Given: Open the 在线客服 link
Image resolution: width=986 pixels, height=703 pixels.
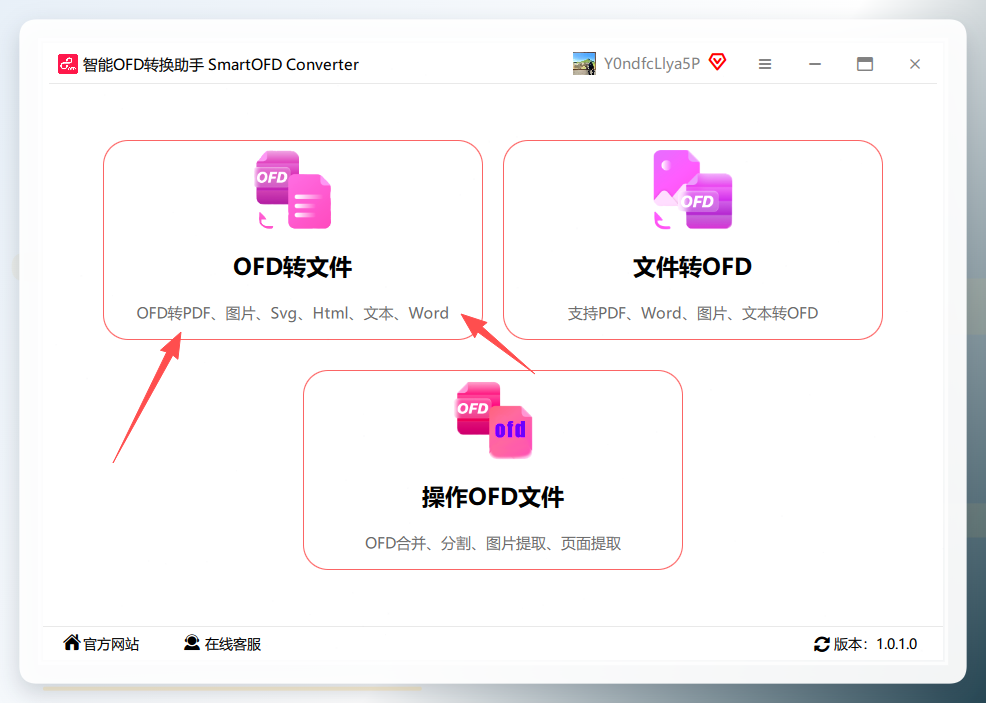Looking at the screenshot, I should 233,644.
